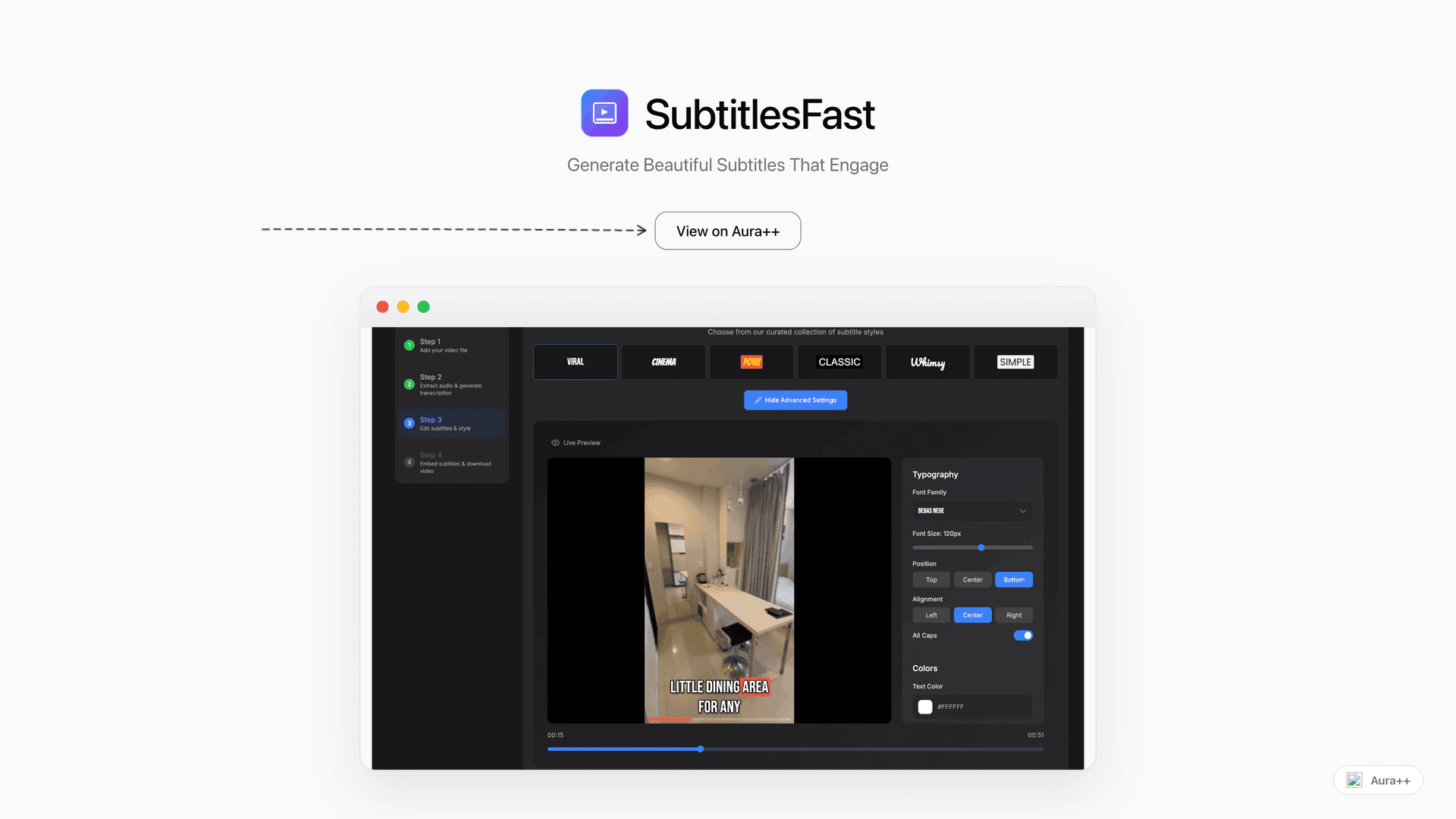Viewport: 1456px width, 819px height.
Task: Set subtitle position to Top
Action: (x=931, y=580)
